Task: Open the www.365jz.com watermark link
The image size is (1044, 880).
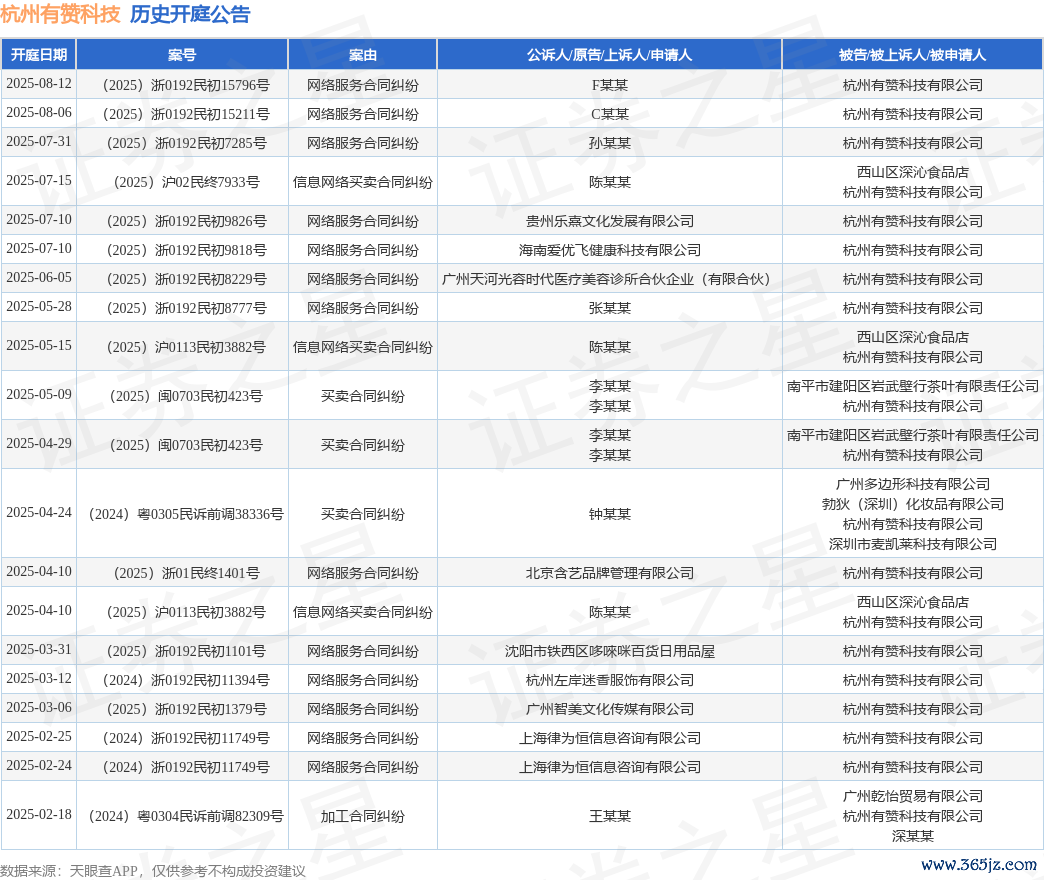Action: (979, 864)
